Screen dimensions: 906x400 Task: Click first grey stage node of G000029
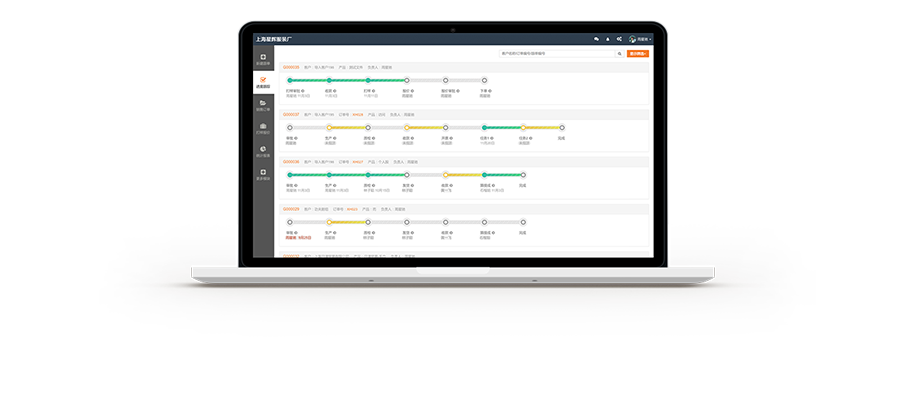290,222
